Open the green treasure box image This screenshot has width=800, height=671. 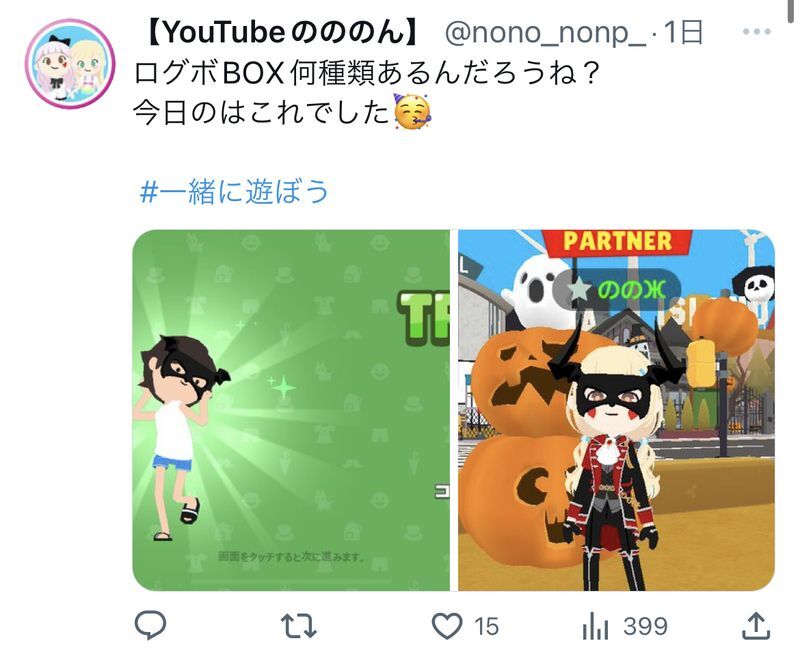[291, 410]
